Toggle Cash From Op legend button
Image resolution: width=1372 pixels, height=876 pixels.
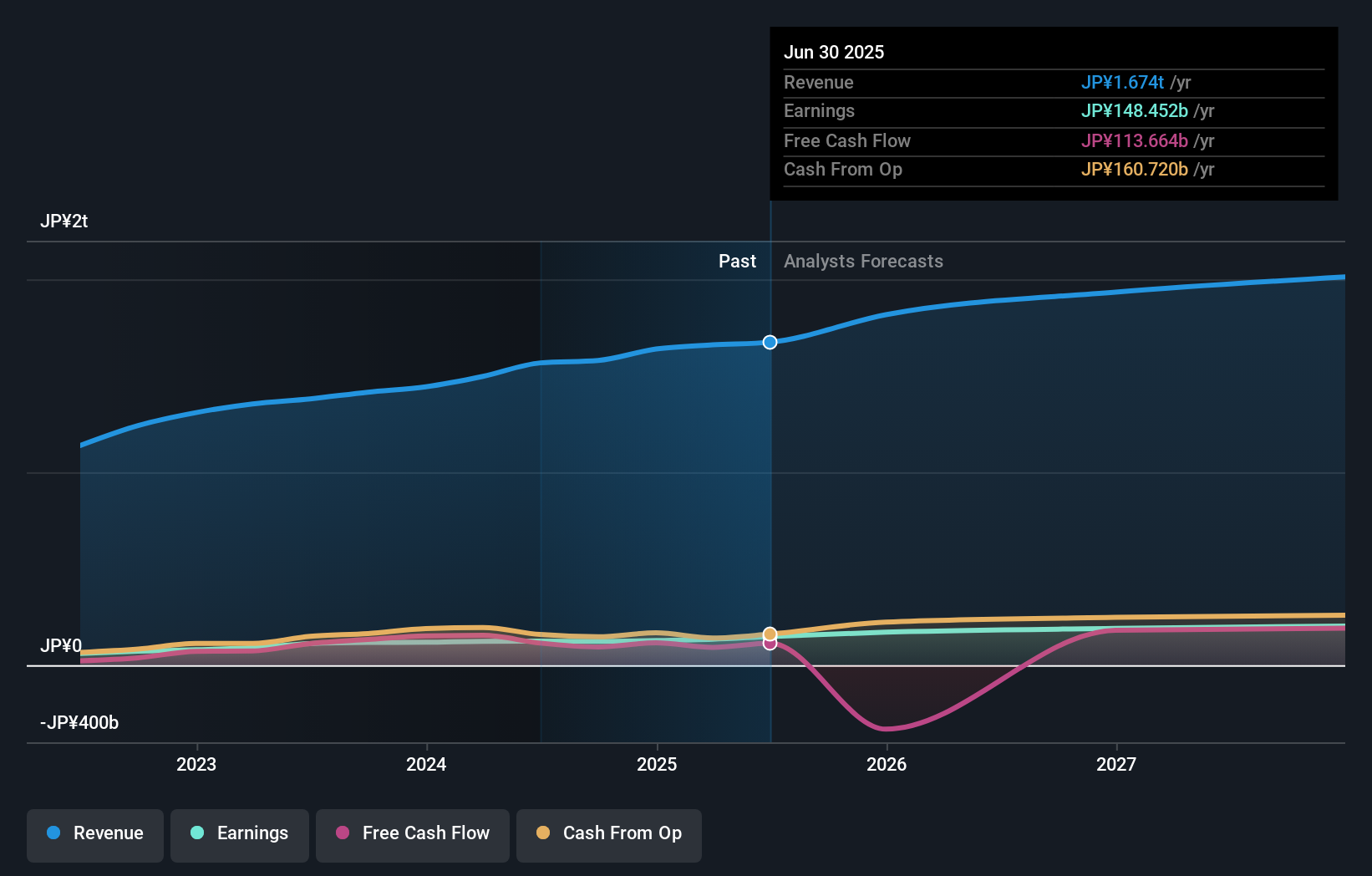coord(609,833)
